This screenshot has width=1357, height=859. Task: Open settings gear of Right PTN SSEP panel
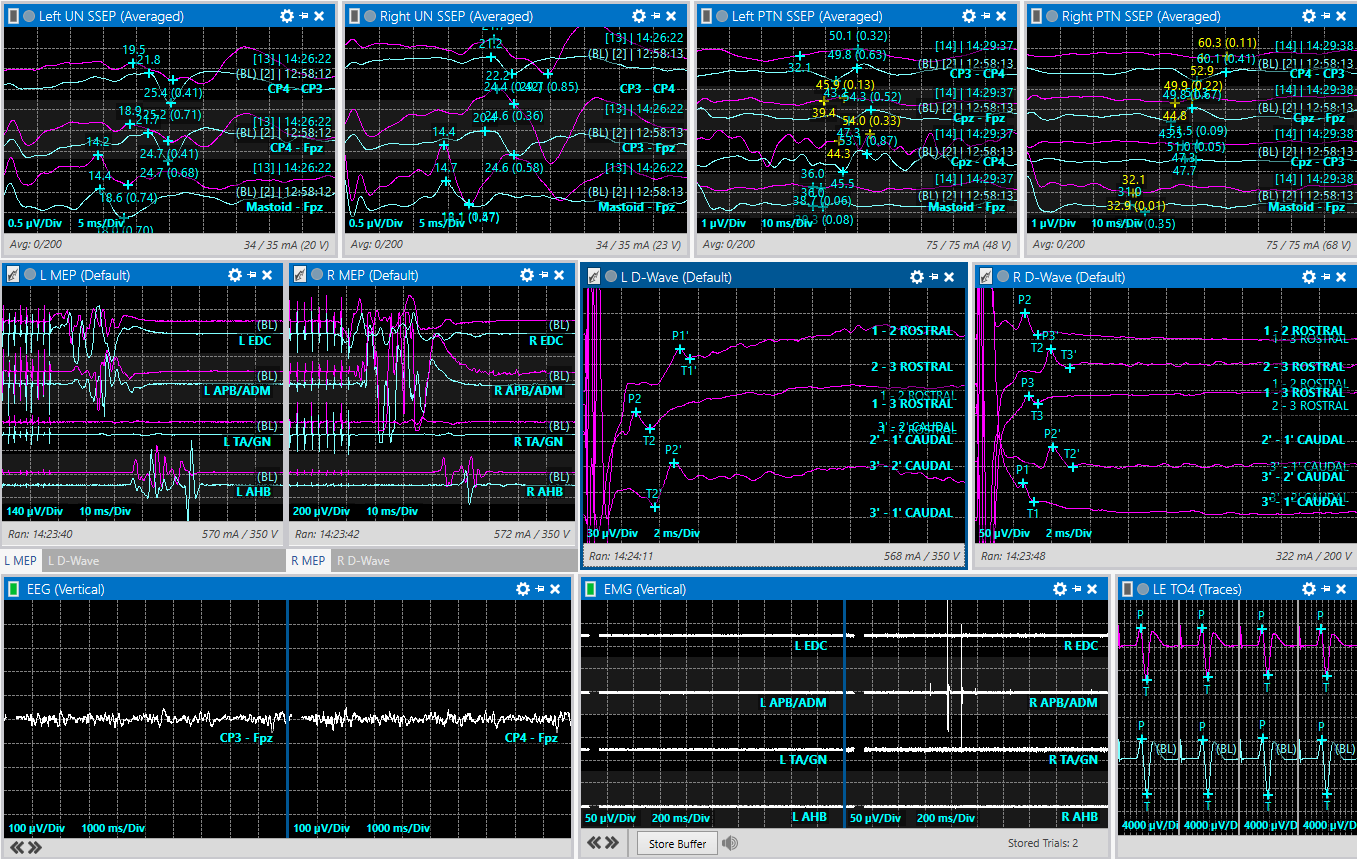pyautogui.click(x=1309, y=16)
